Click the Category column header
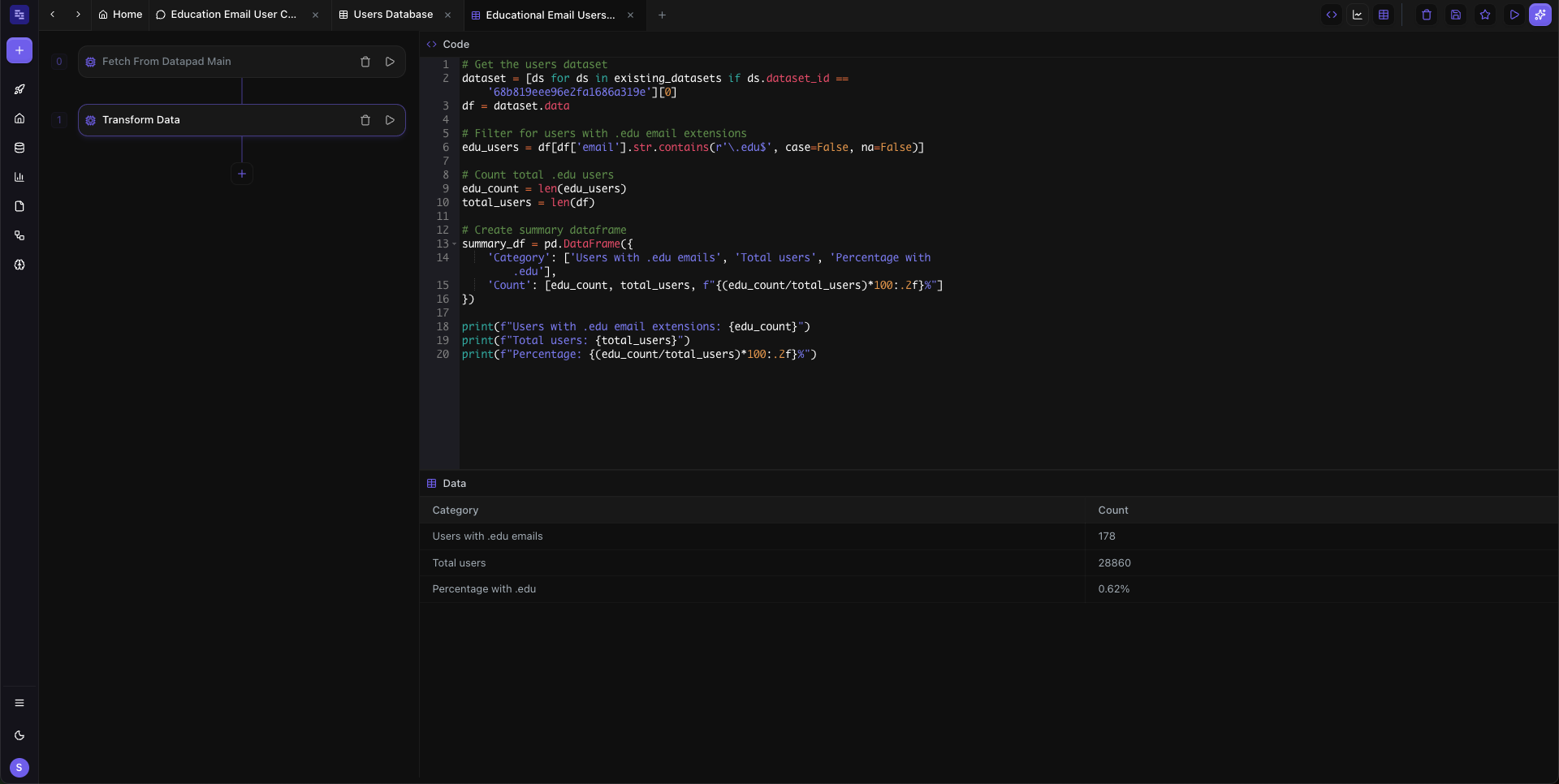 pyautogui.click(x=753, y=510)
